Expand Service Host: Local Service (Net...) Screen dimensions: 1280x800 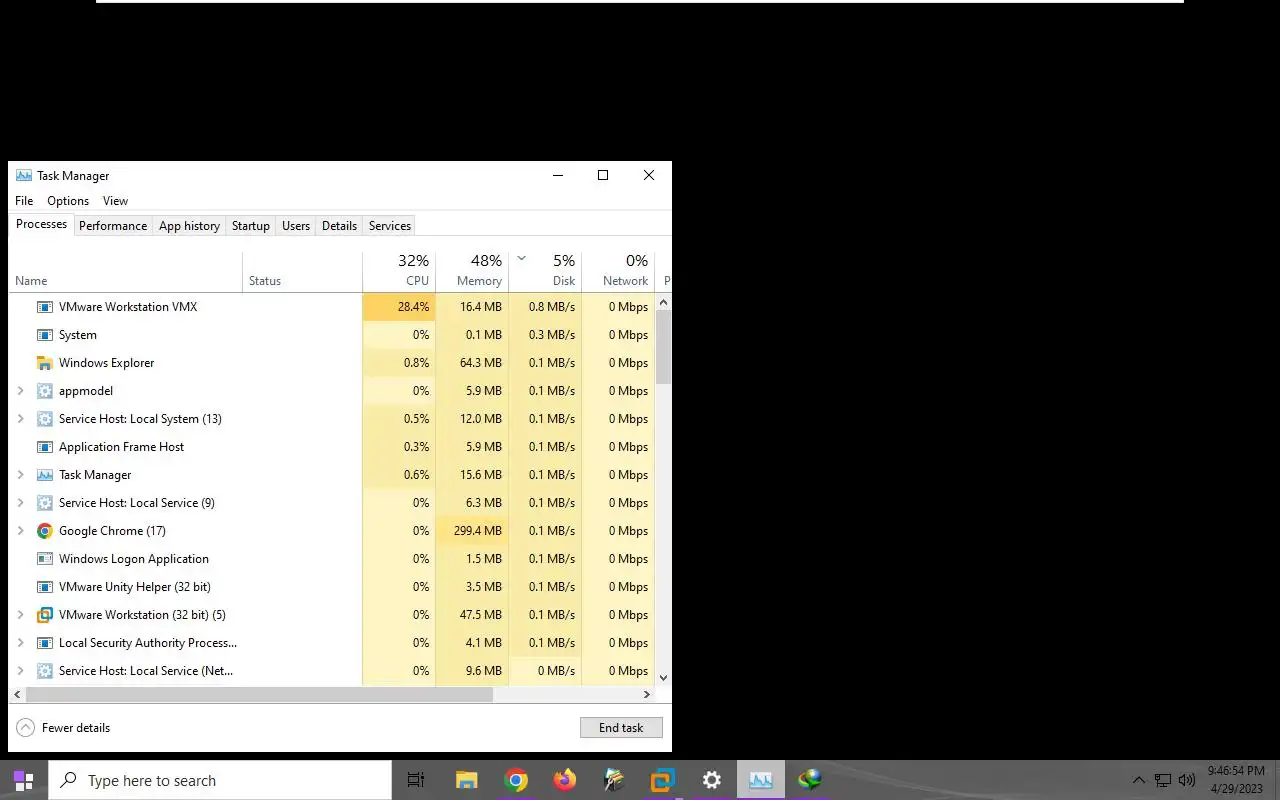click(x=20, y=671)
